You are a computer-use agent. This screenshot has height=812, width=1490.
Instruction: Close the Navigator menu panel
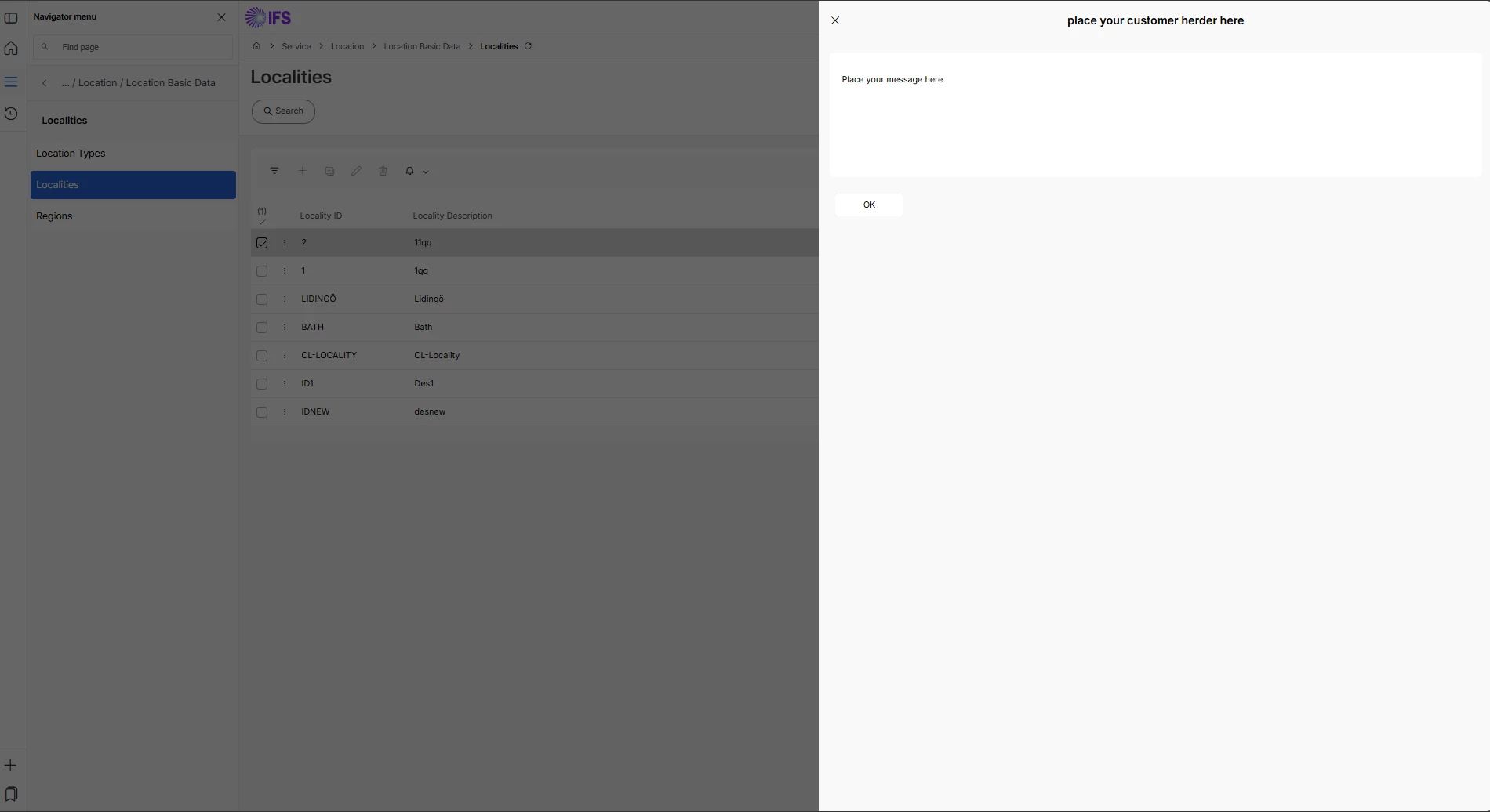pos(221,17)
